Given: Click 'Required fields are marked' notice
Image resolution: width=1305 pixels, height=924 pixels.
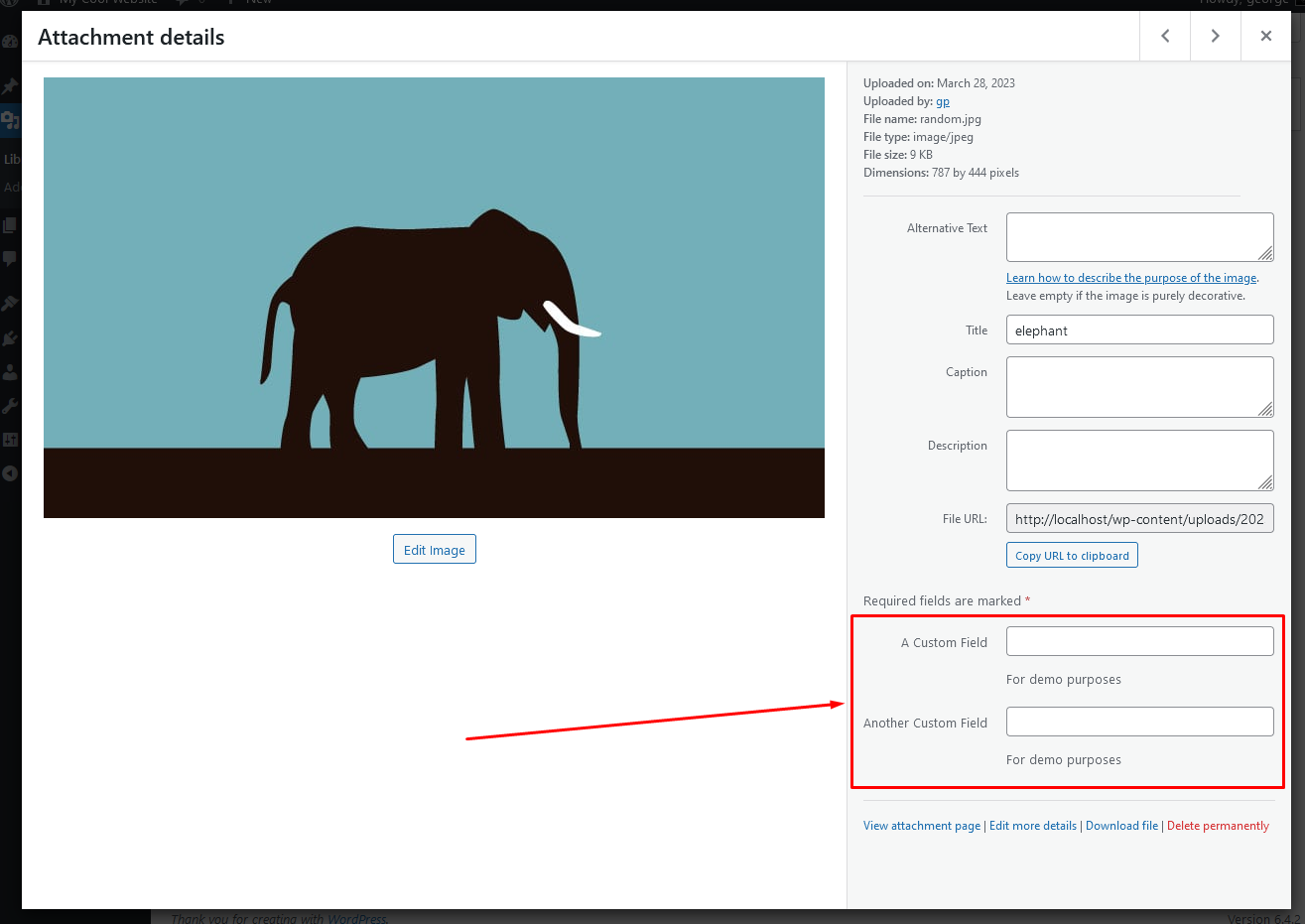Looking at the screenshot, I should point(947,600).
